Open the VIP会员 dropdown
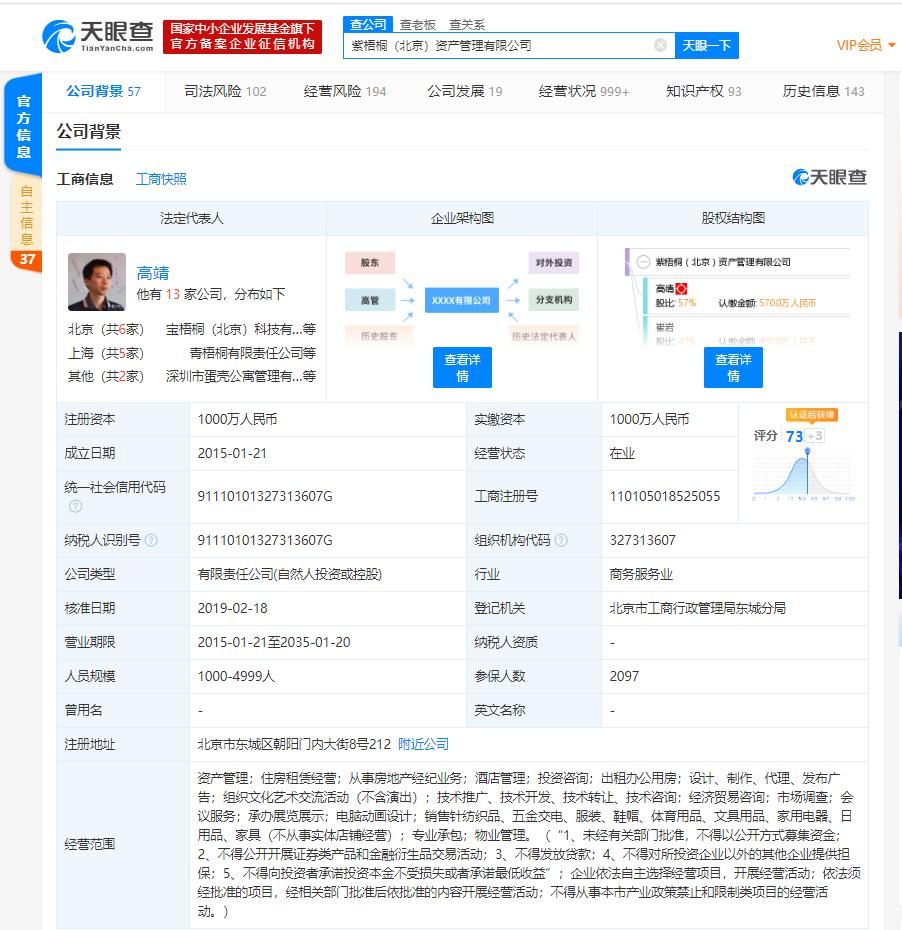The image size is (902, 930). (x=866, y=45)
